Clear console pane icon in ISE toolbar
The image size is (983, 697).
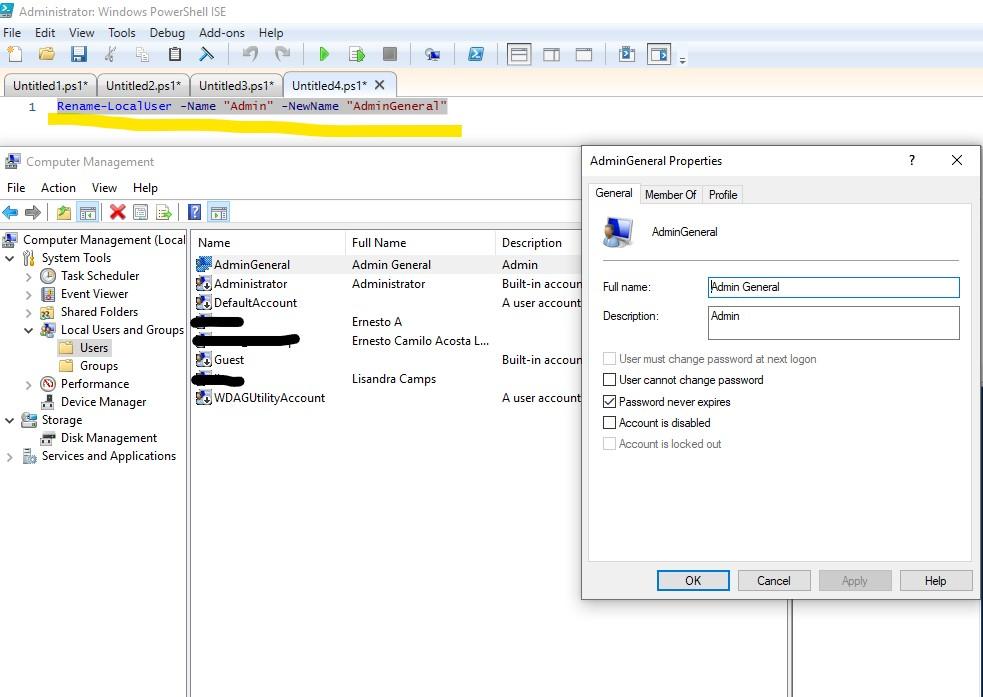click(x=206, y=55)
